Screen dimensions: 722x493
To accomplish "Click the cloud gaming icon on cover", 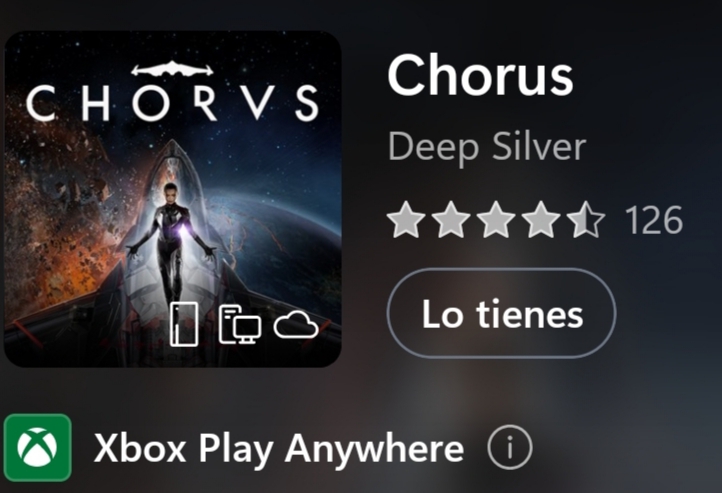I will click(296, 325).
